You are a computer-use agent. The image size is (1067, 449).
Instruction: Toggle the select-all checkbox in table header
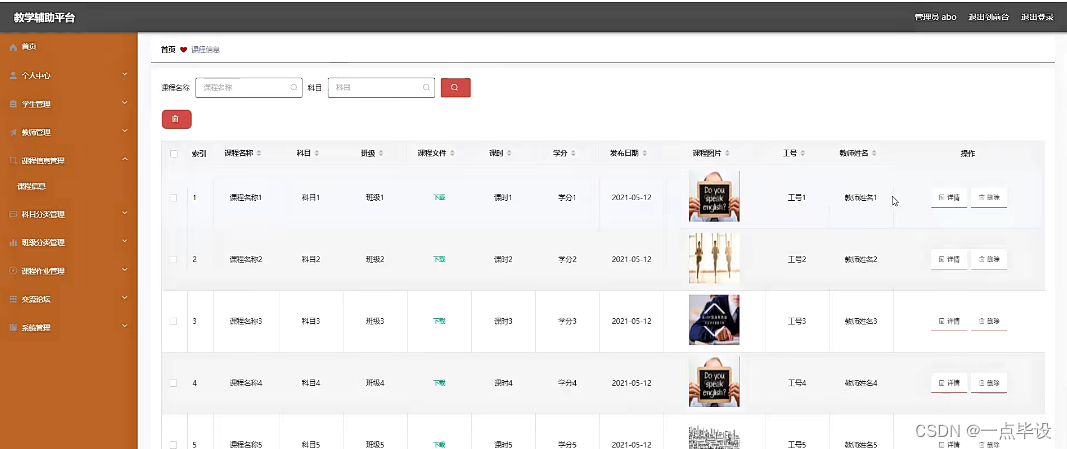(174, 154)
